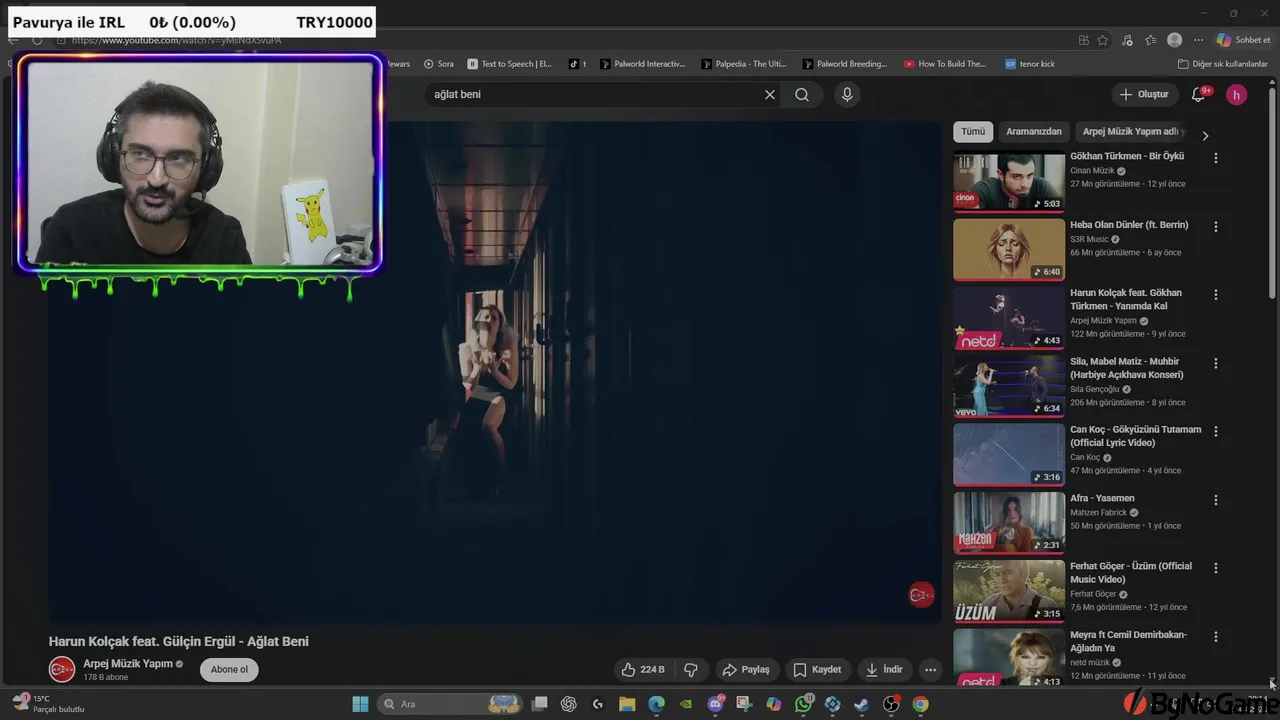
Task: Open the Palworld Breeding bookmark
Action: 845,64
